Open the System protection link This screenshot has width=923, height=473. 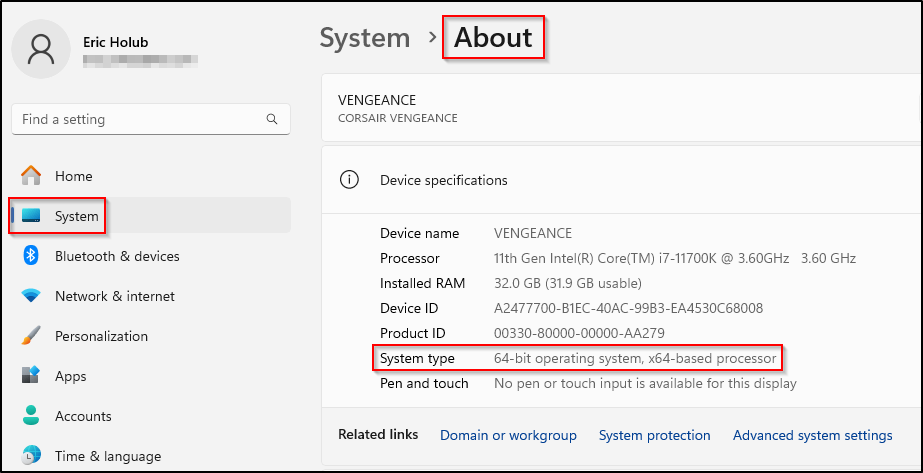(x=654, y=435)
